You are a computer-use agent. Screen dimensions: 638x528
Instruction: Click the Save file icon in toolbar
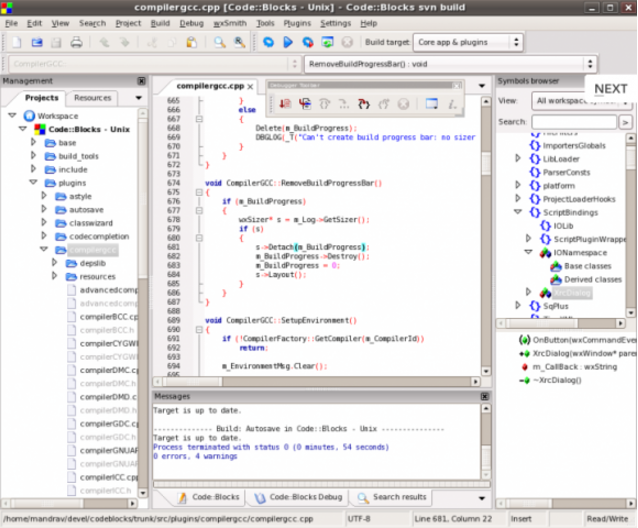57,42
